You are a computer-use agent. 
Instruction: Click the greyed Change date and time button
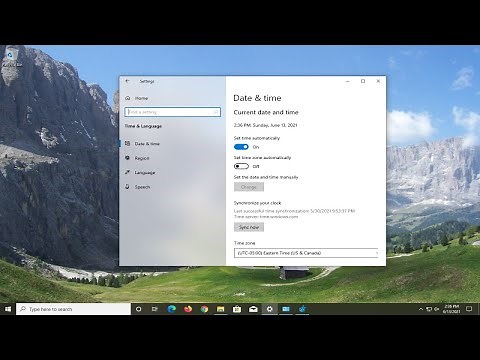[x=249, y=187]
